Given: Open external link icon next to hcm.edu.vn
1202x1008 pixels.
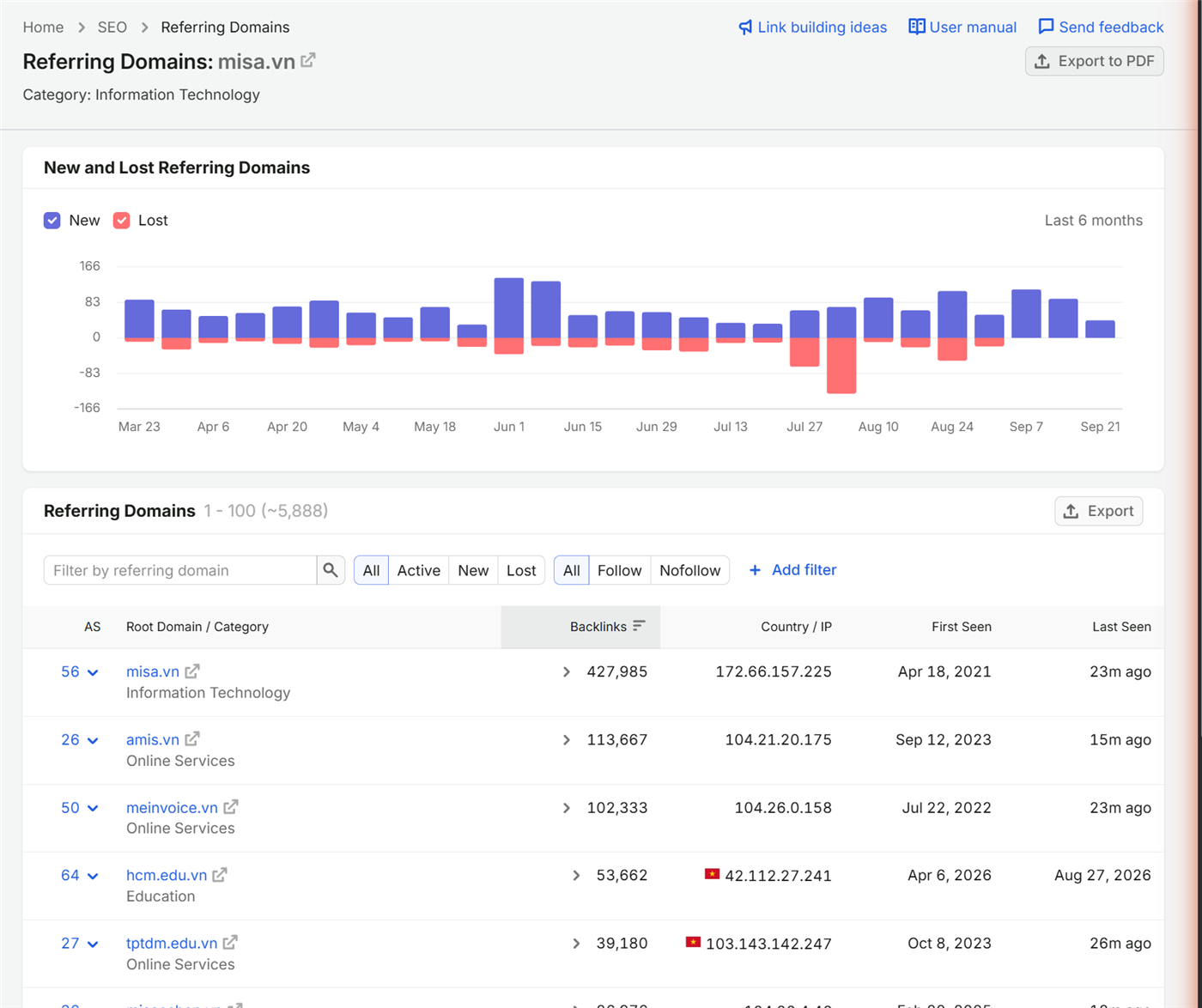Looking at the screenshot, I should (220, 875).
